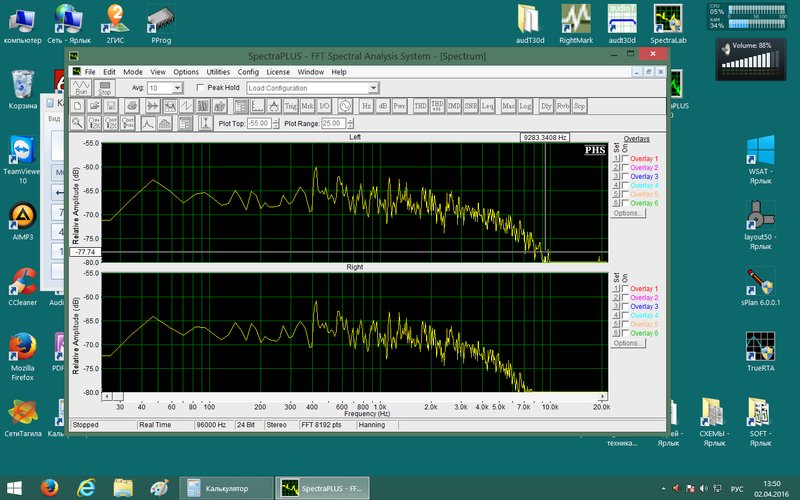This screenshot has height=500, width=800.
Task: Open the Rvb reverberation utility
Action: 563,106
